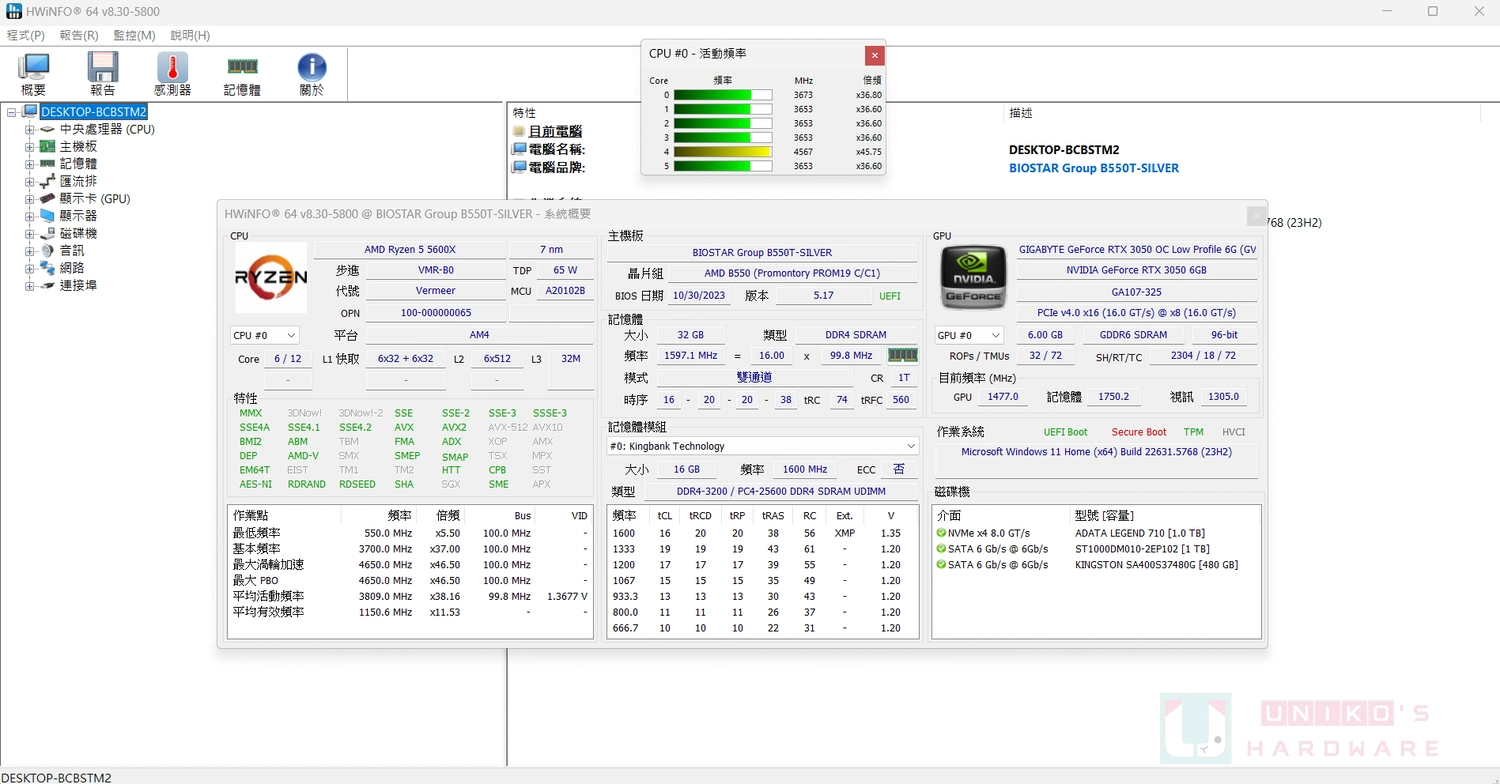This screenshot has height=784, width=1500.
Task: Click the 目前電腦 folder icon
Action: [519, 131]
